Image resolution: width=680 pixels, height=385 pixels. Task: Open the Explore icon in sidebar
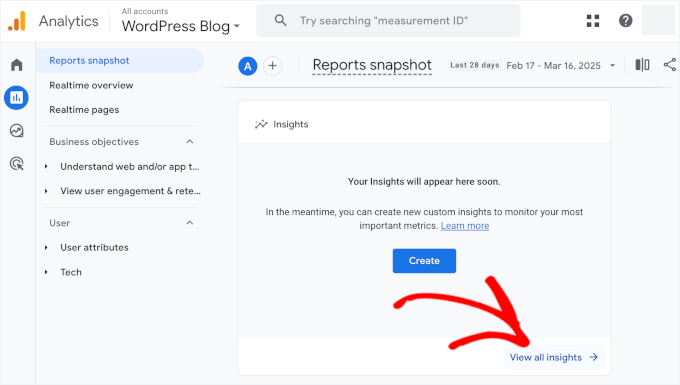16,131
